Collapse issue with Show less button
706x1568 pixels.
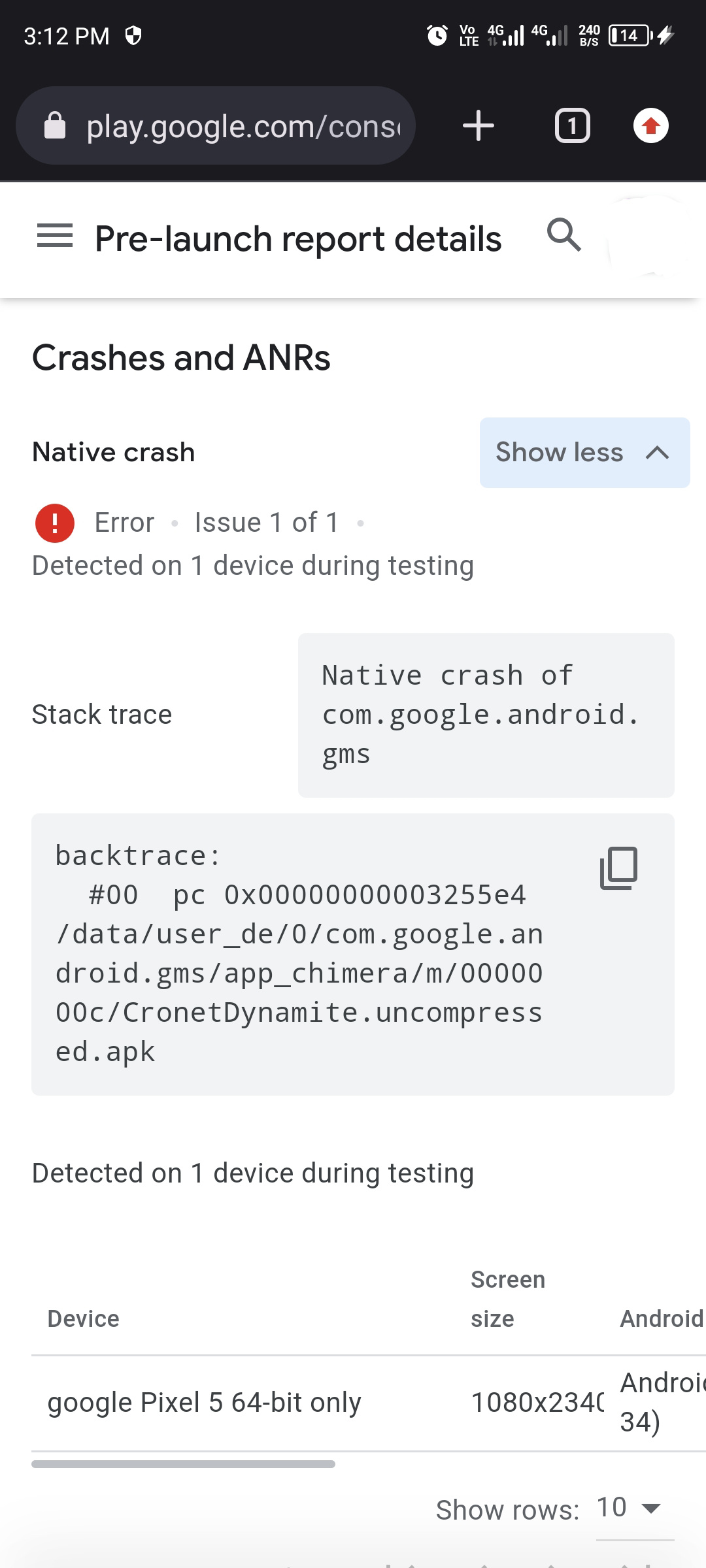[584, 453]
